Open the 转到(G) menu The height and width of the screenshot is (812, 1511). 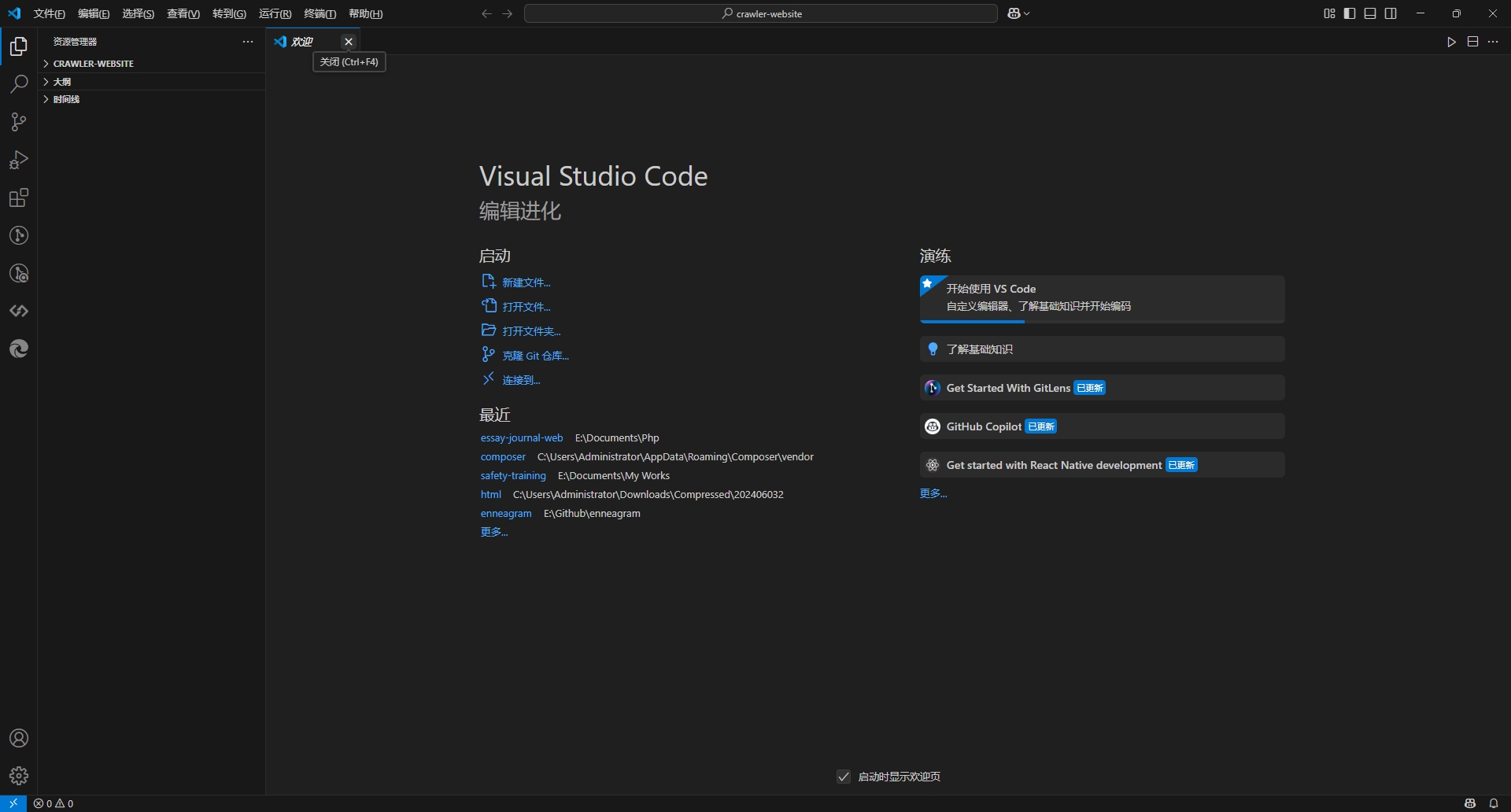(x=229, y=13)
